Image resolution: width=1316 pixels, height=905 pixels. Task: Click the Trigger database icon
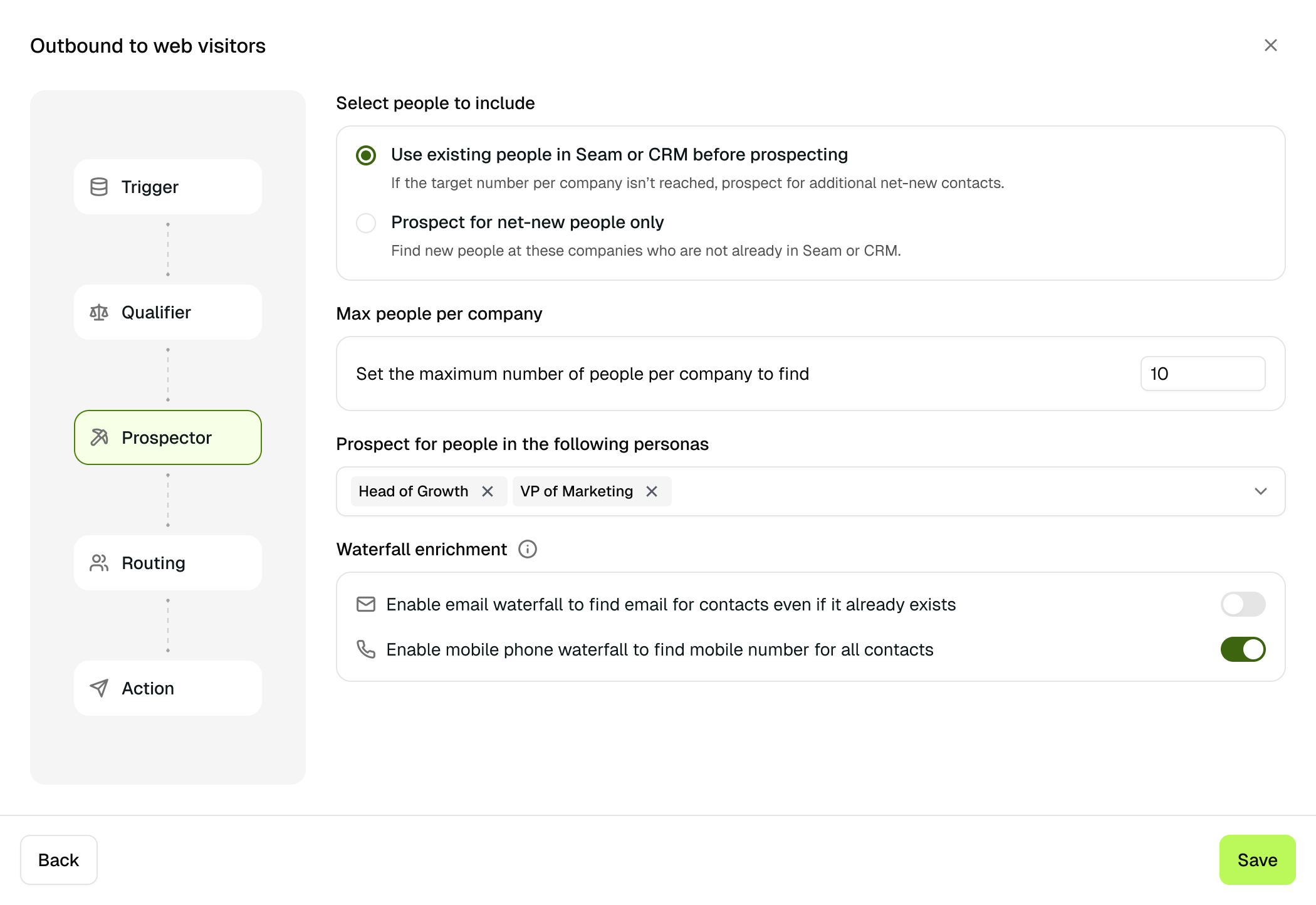(99, 187)
